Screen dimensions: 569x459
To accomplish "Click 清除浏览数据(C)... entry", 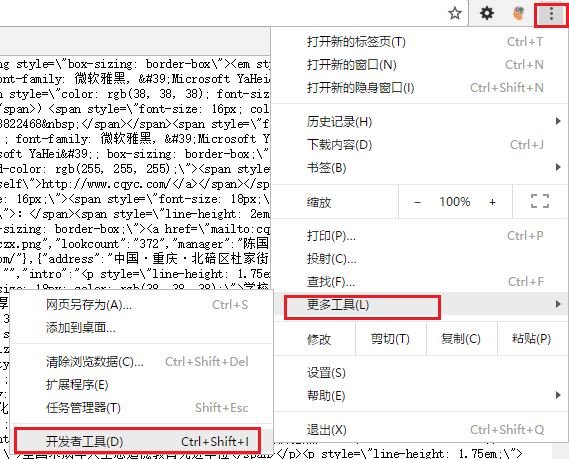I will [x=141, y=362].
